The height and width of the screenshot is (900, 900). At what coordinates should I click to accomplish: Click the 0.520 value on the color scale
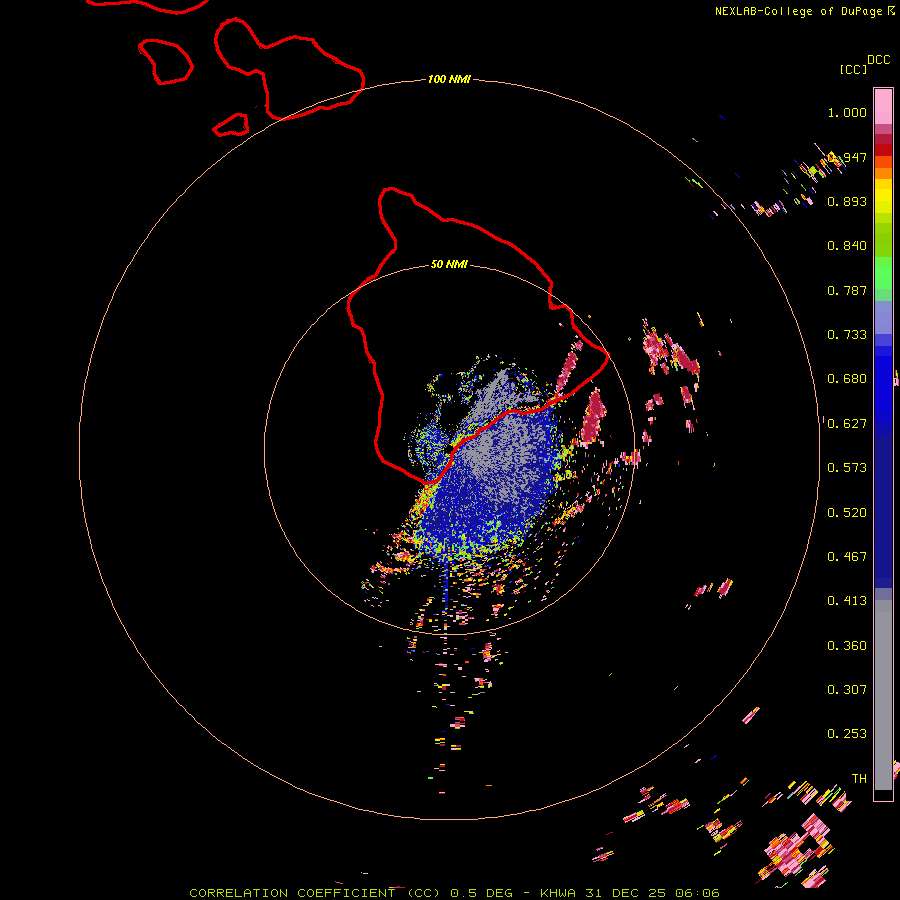tap(847, 513)
